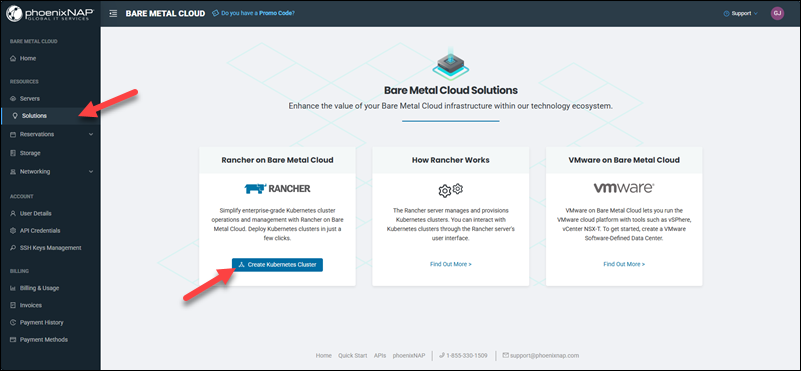801x371 pixels.
Task: Click the Payment History clock icon
Action: click(x=13, y=322)
